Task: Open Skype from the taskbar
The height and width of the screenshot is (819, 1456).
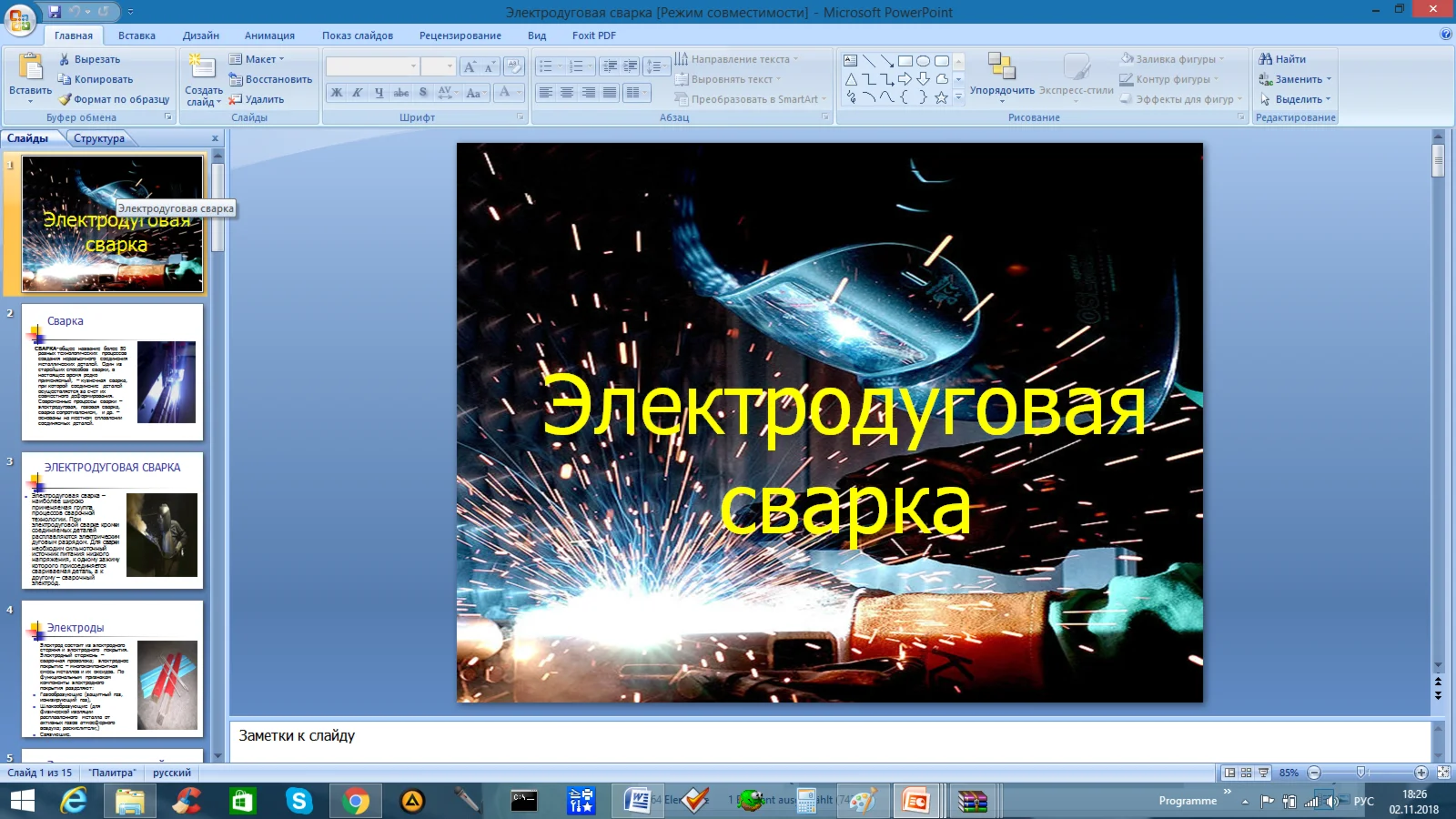Action: coord(298,801)
